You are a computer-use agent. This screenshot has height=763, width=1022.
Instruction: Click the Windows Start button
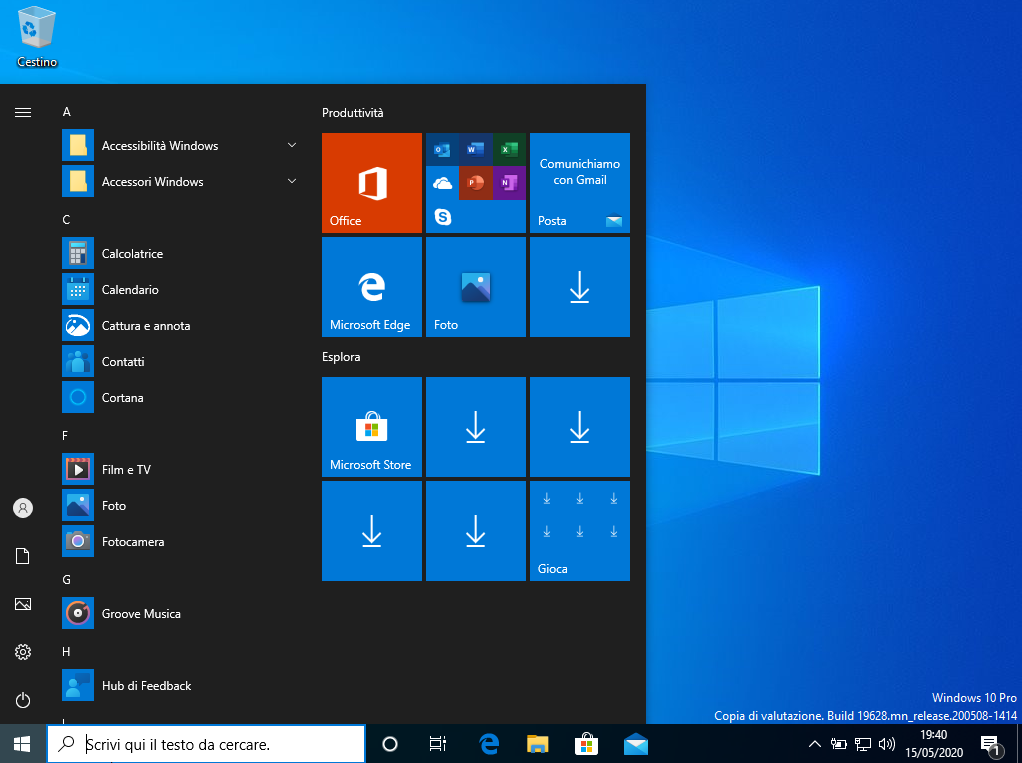pos(23,743)
